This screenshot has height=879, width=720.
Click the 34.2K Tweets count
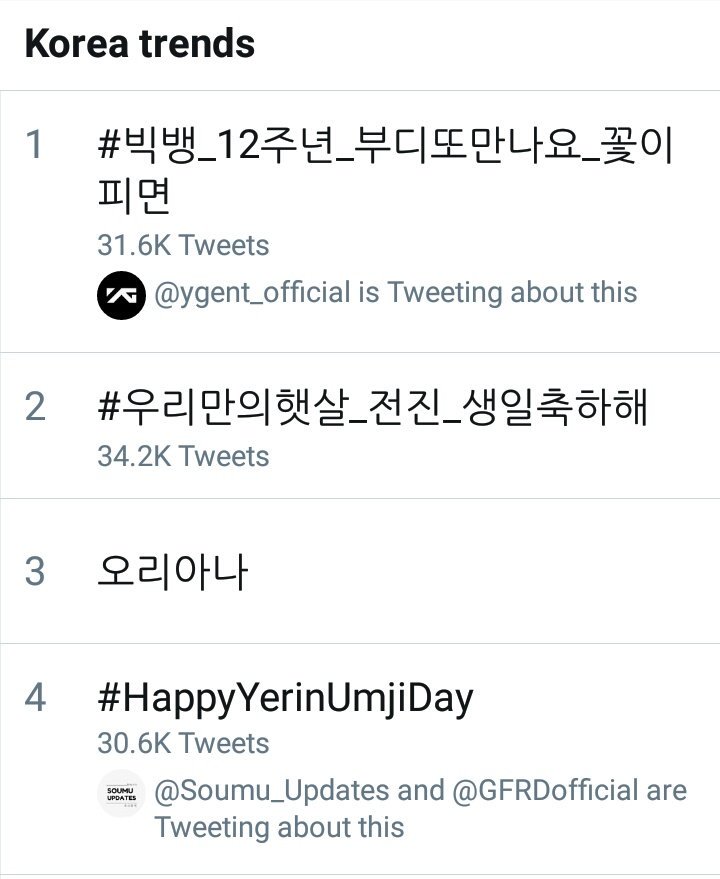[x=183, y=456]
